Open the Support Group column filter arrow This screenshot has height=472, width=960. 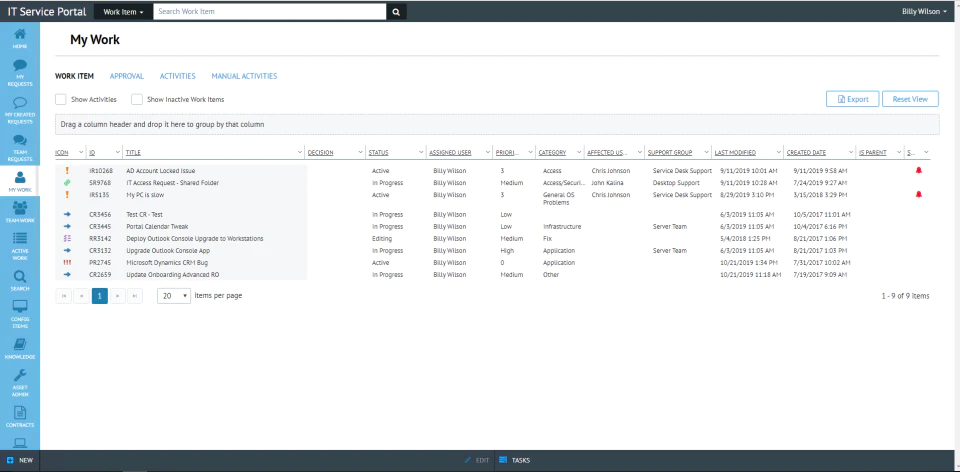[706, 152]
